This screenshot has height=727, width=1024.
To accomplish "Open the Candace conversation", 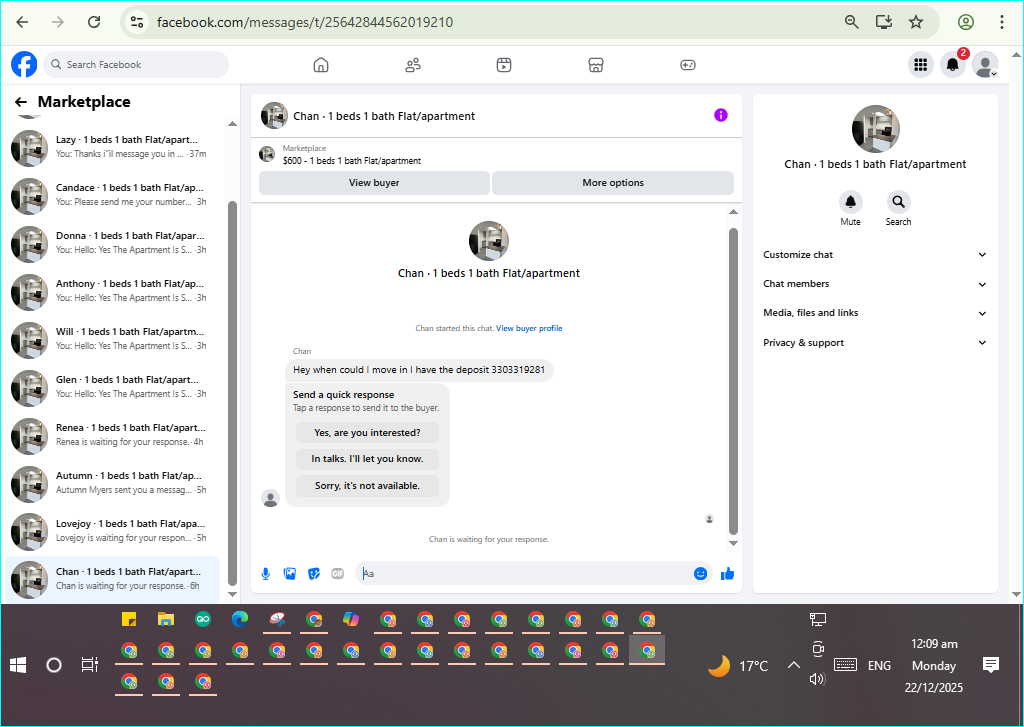I will click(x=112, y=195).
